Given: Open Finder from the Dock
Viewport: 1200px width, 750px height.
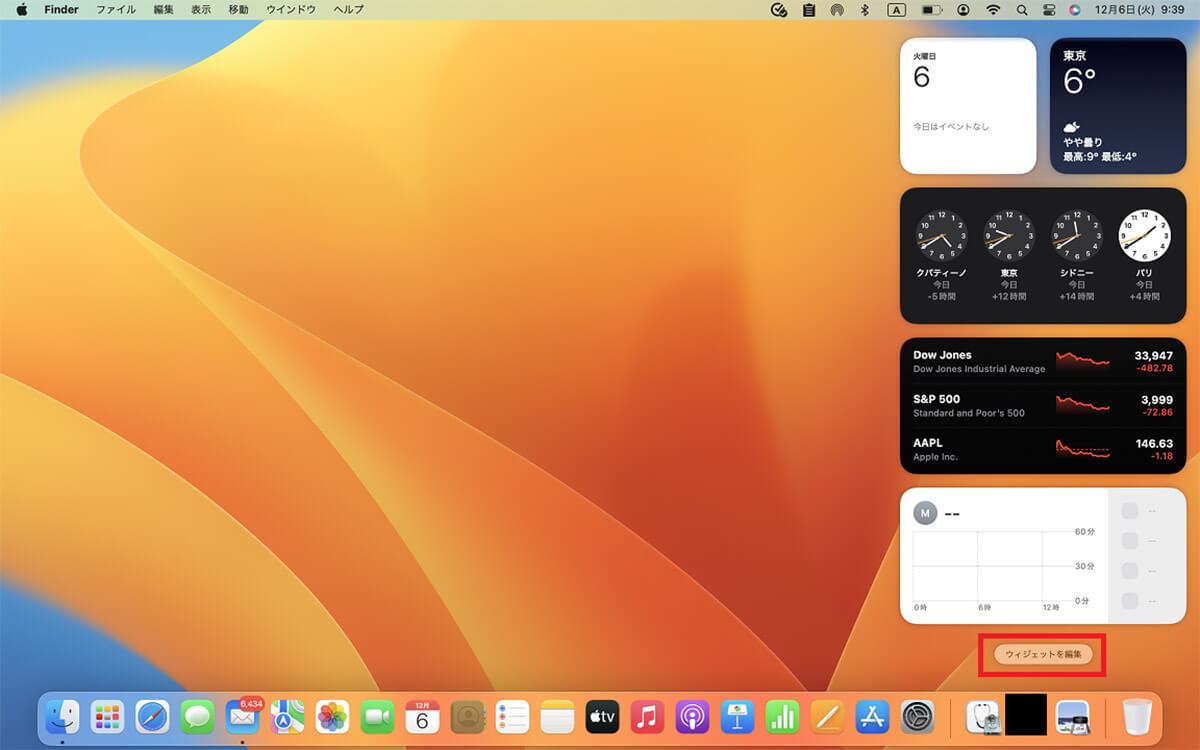Looking at the screenshot, I should tap(63, 716).
